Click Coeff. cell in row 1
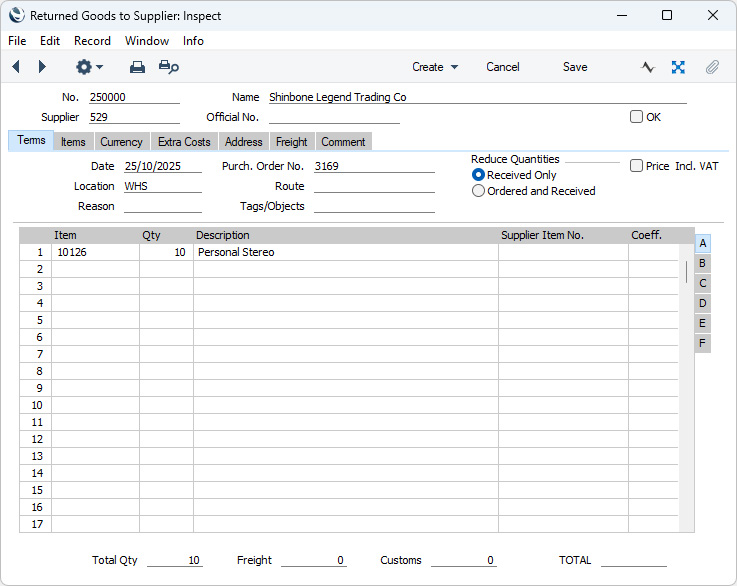This screenshot has height=586, width=737. coord(654,252)
